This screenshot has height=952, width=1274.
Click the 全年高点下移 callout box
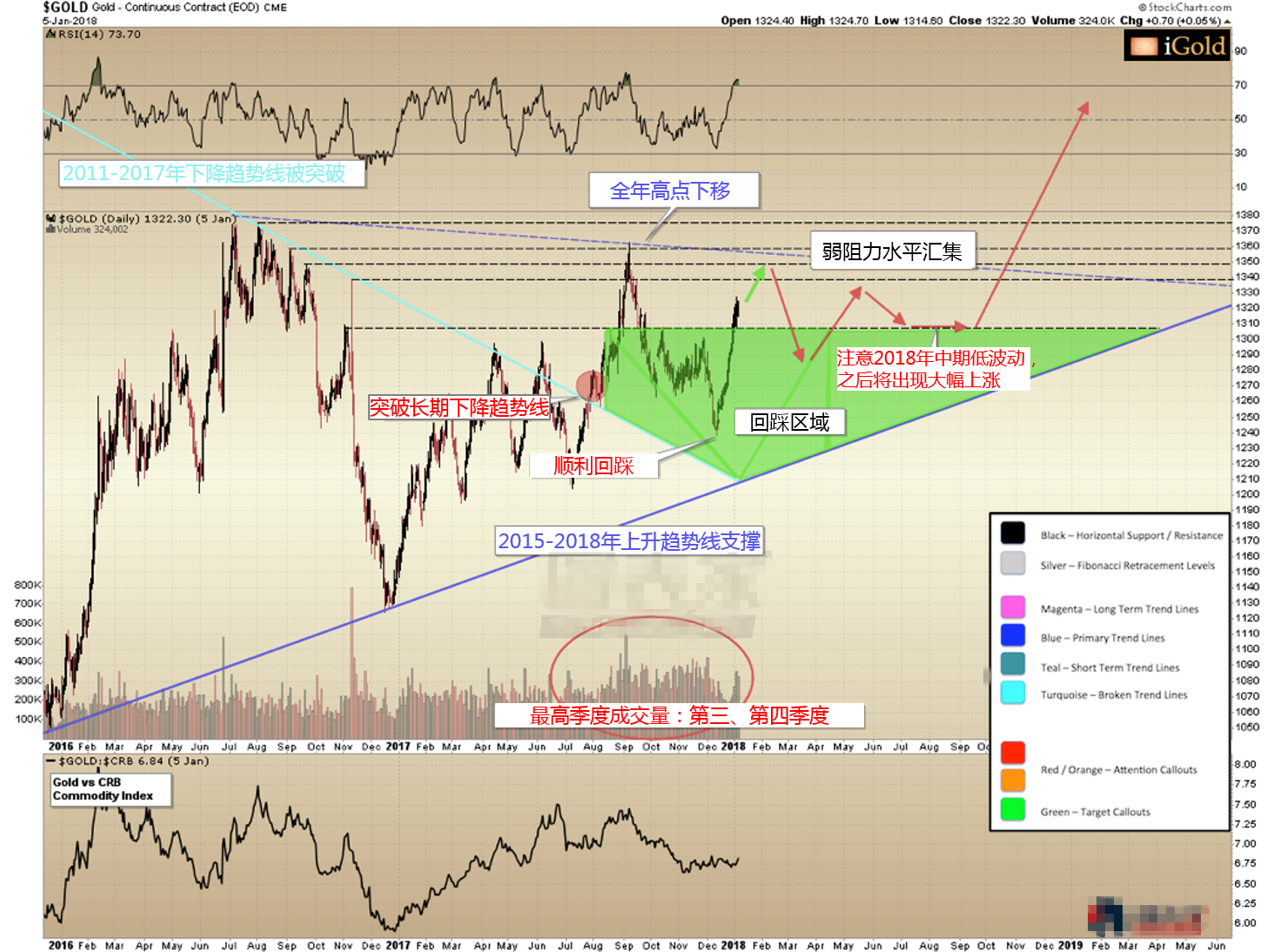click(x=674, y=191)
